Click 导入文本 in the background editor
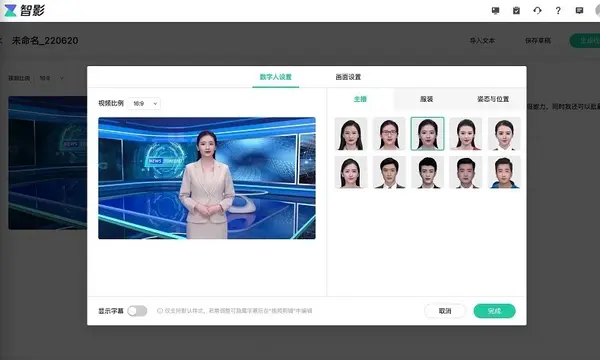Screen dimensions: 600x360 482,41
